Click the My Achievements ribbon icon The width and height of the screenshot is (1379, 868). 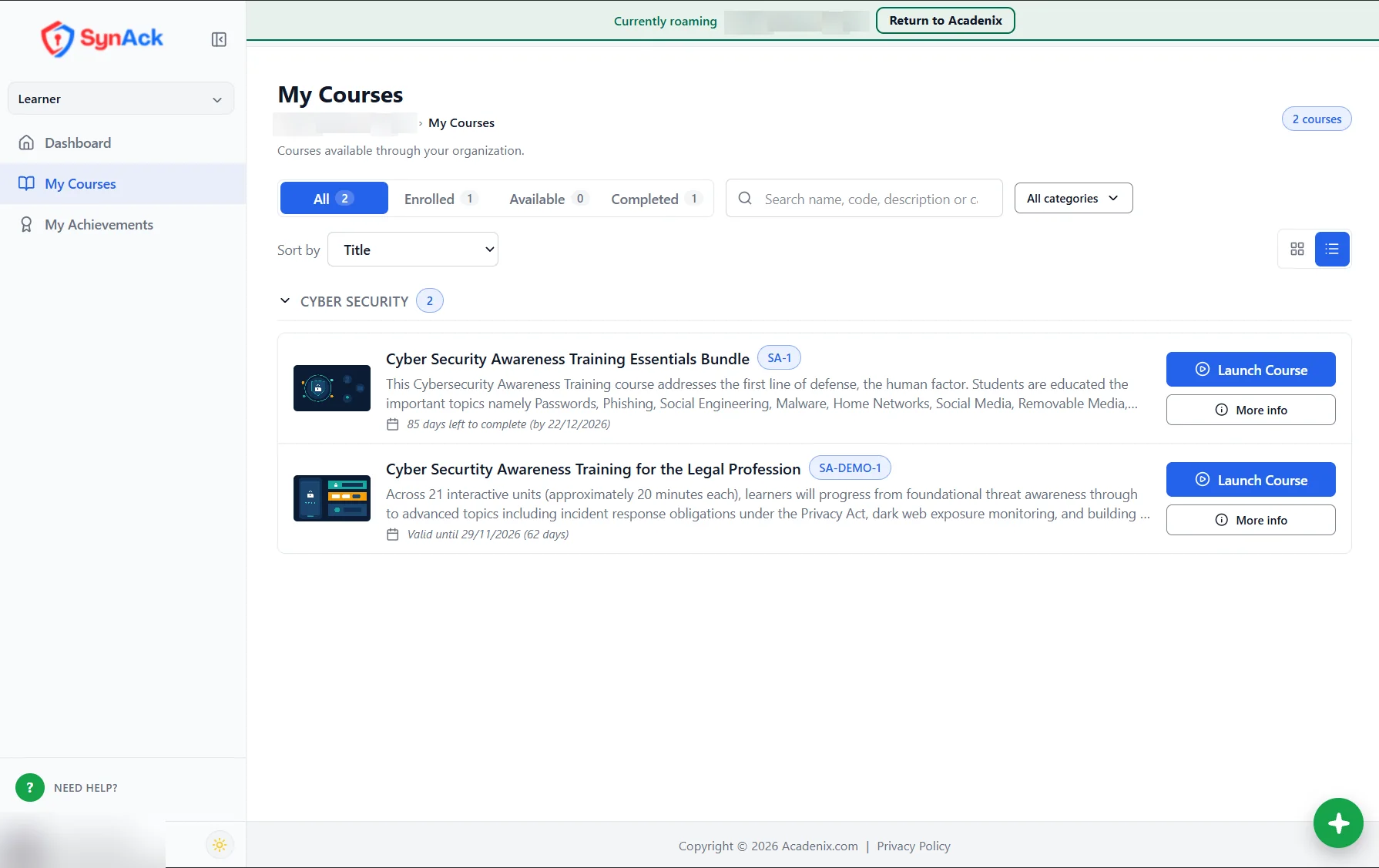click(26, 224)
